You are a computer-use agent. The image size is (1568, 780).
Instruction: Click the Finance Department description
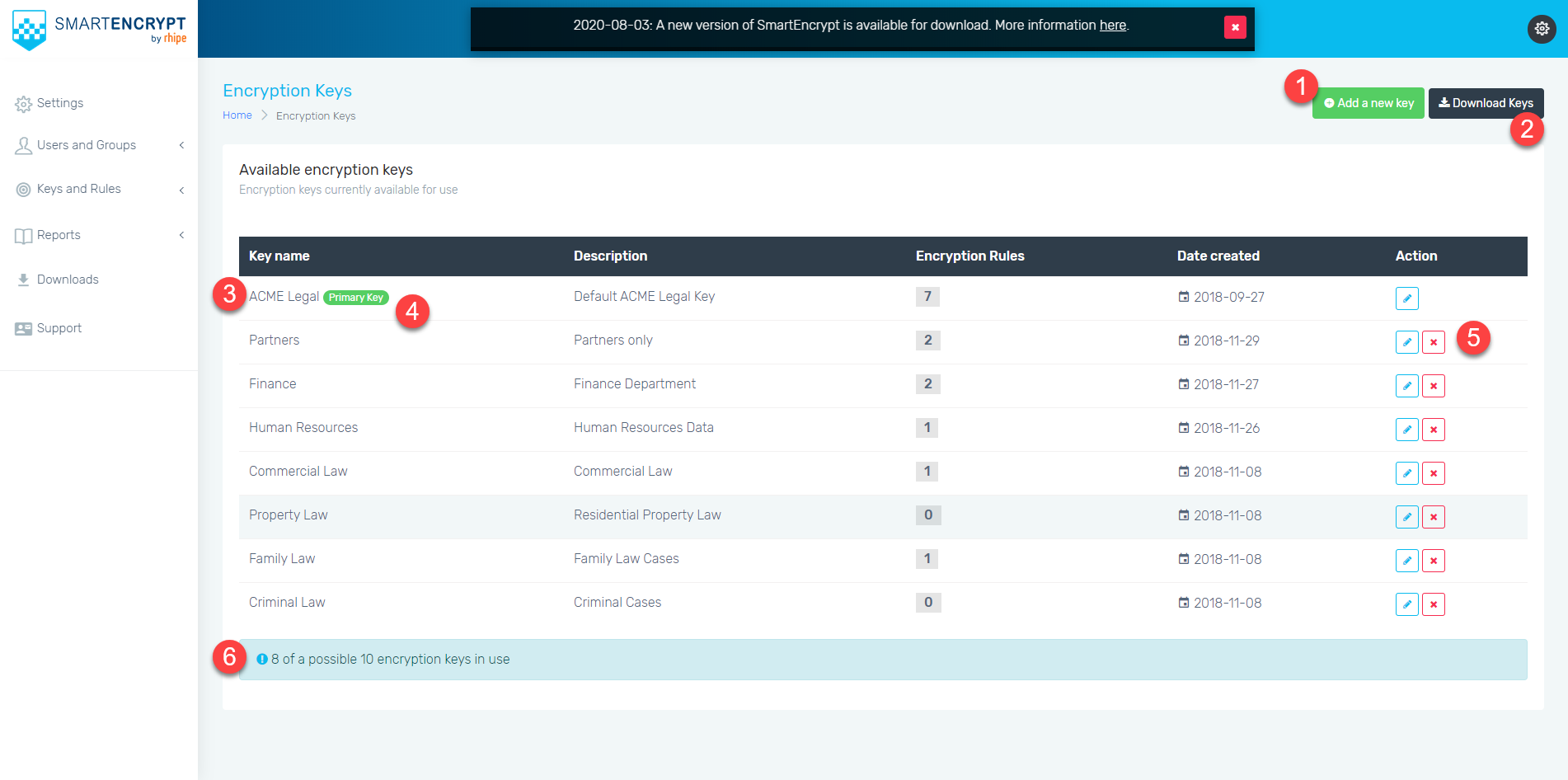coord(635,384)
